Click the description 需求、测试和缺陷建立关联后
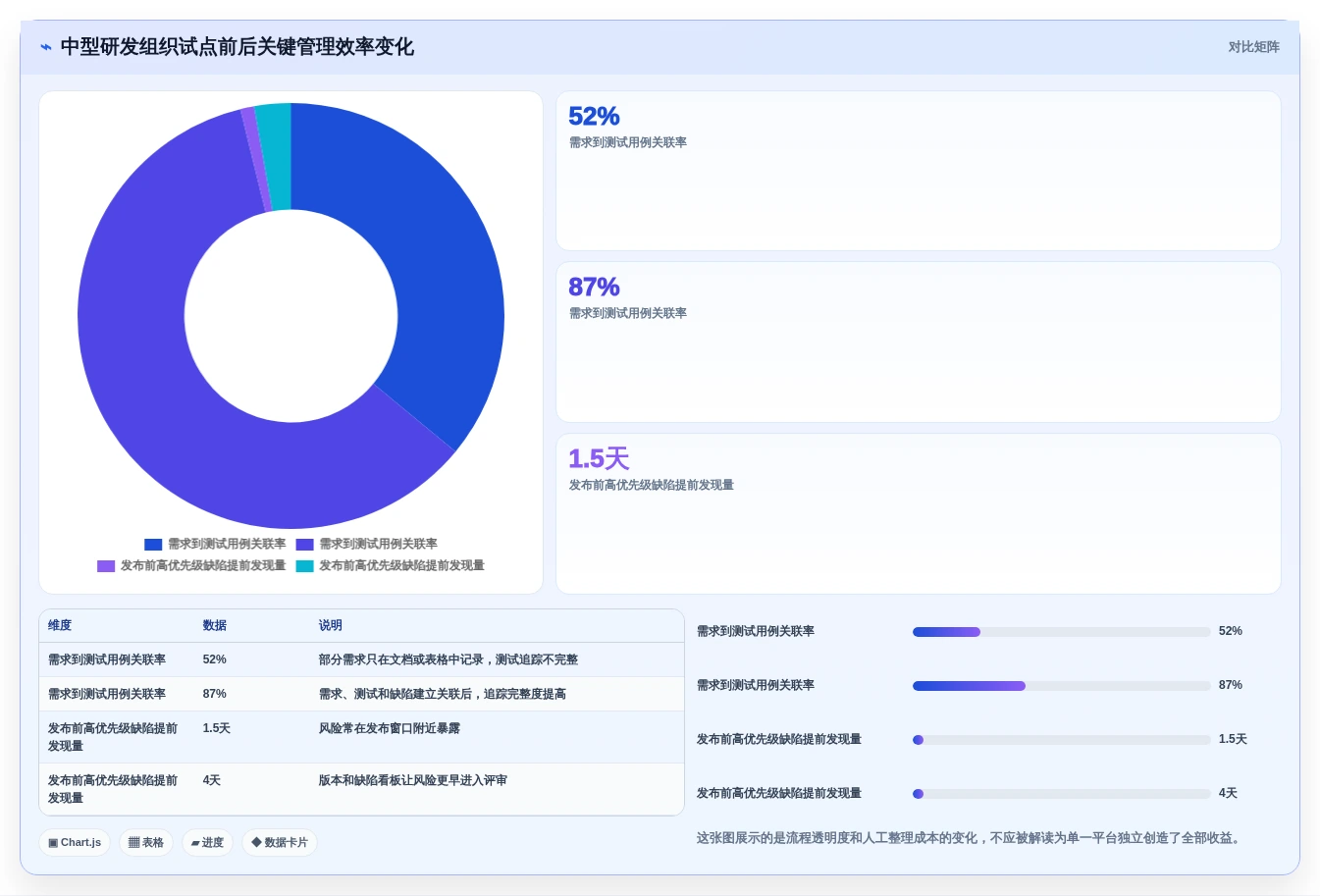The height and width of the screenshot is (896, 1320). [443, 694]
